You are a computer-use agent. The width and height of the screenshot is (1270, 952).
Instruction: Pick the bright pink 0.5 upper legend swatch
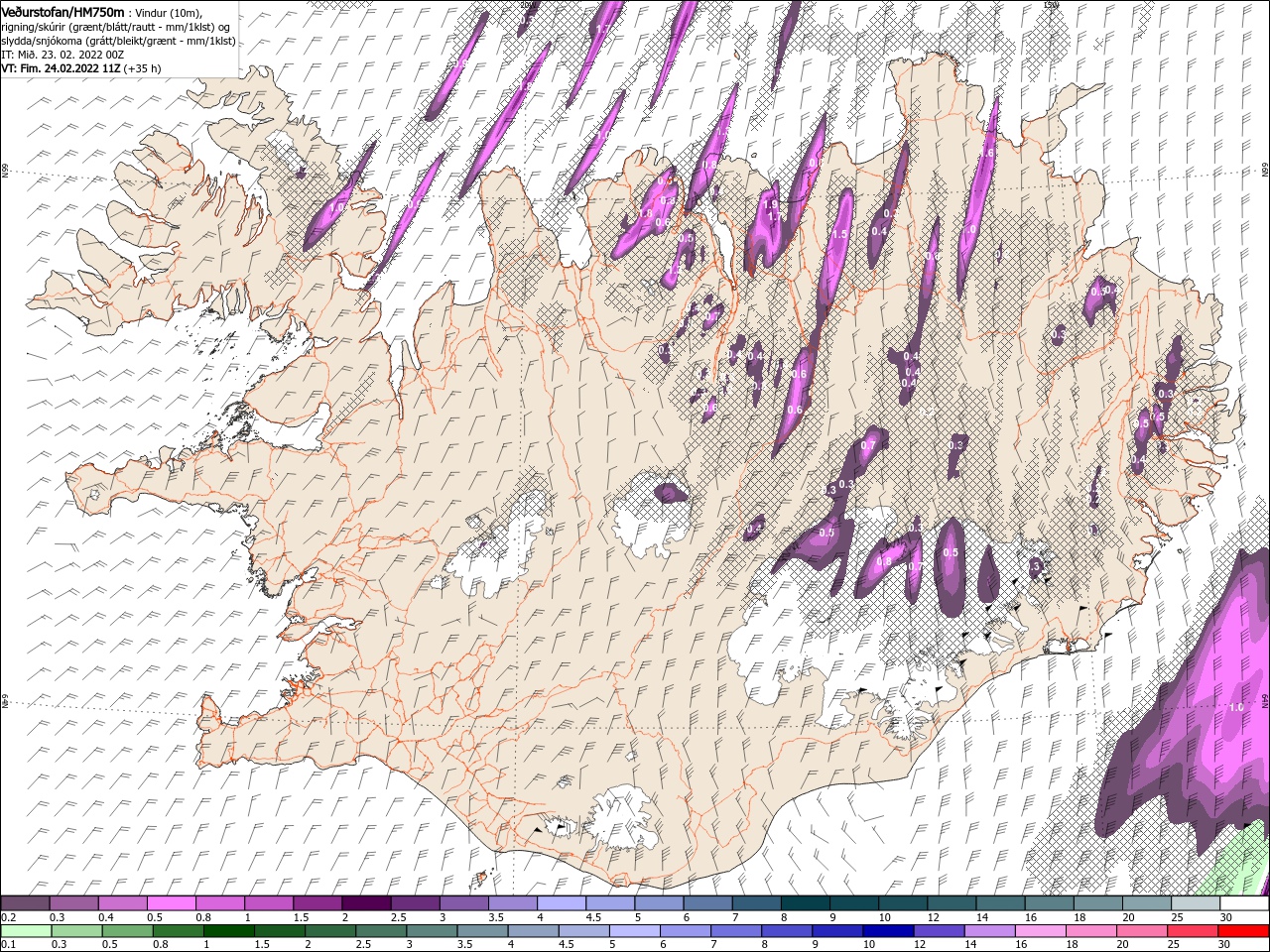[x=171, y=903]
